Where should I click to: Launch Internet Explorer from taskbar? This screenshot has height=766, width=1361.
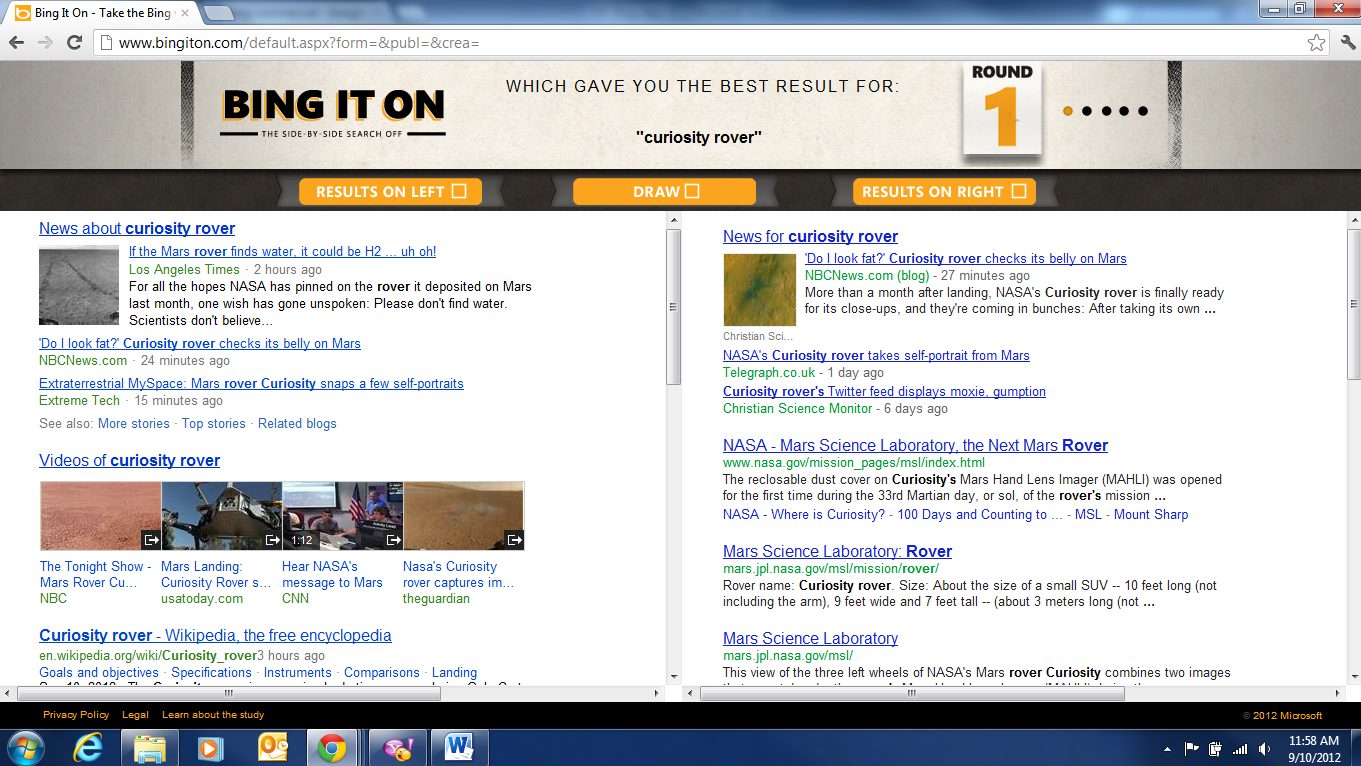pyautogui.click(x=89, y=747)
